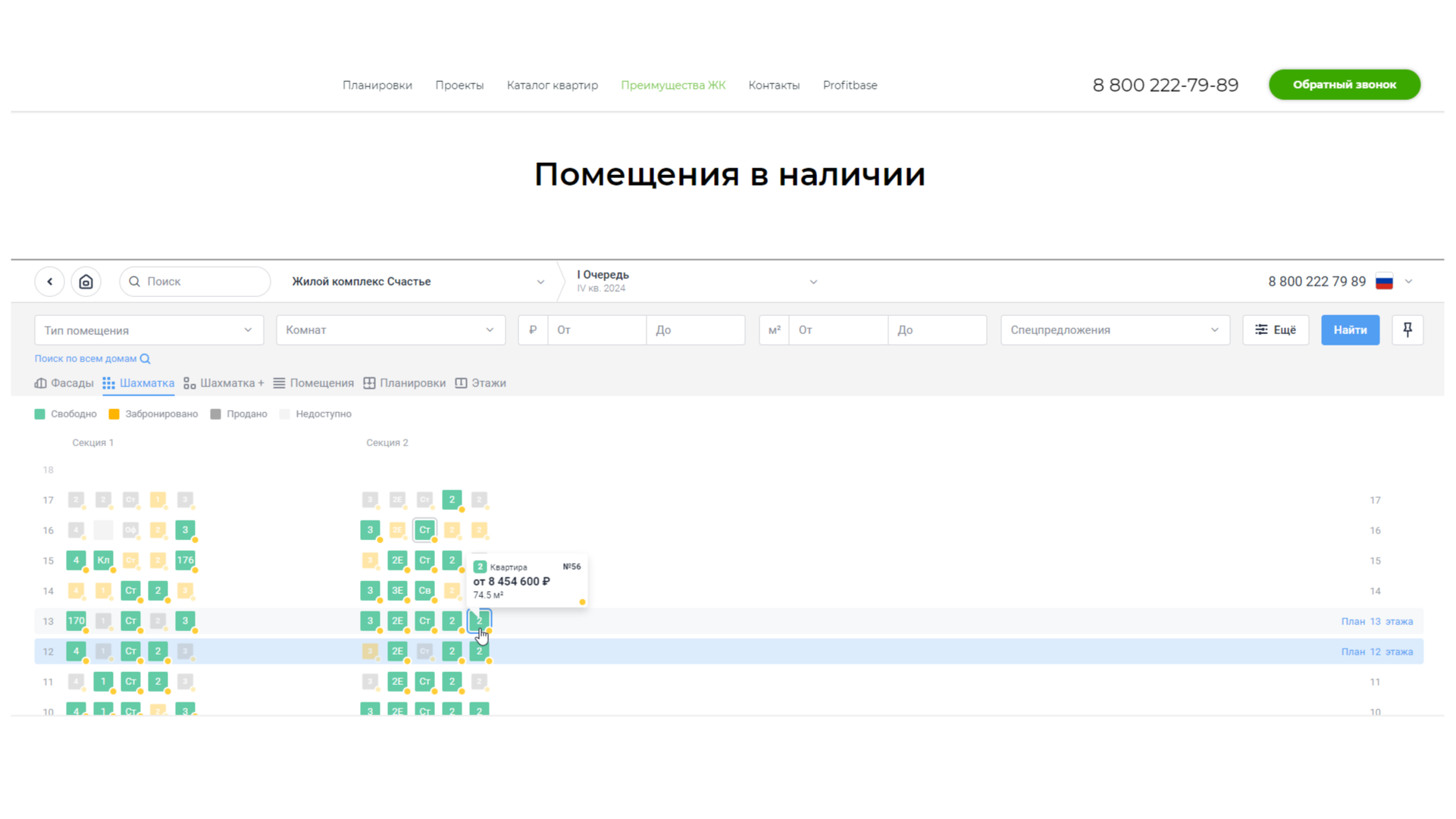Open the Ещё filters button

tap(1276, 330)
